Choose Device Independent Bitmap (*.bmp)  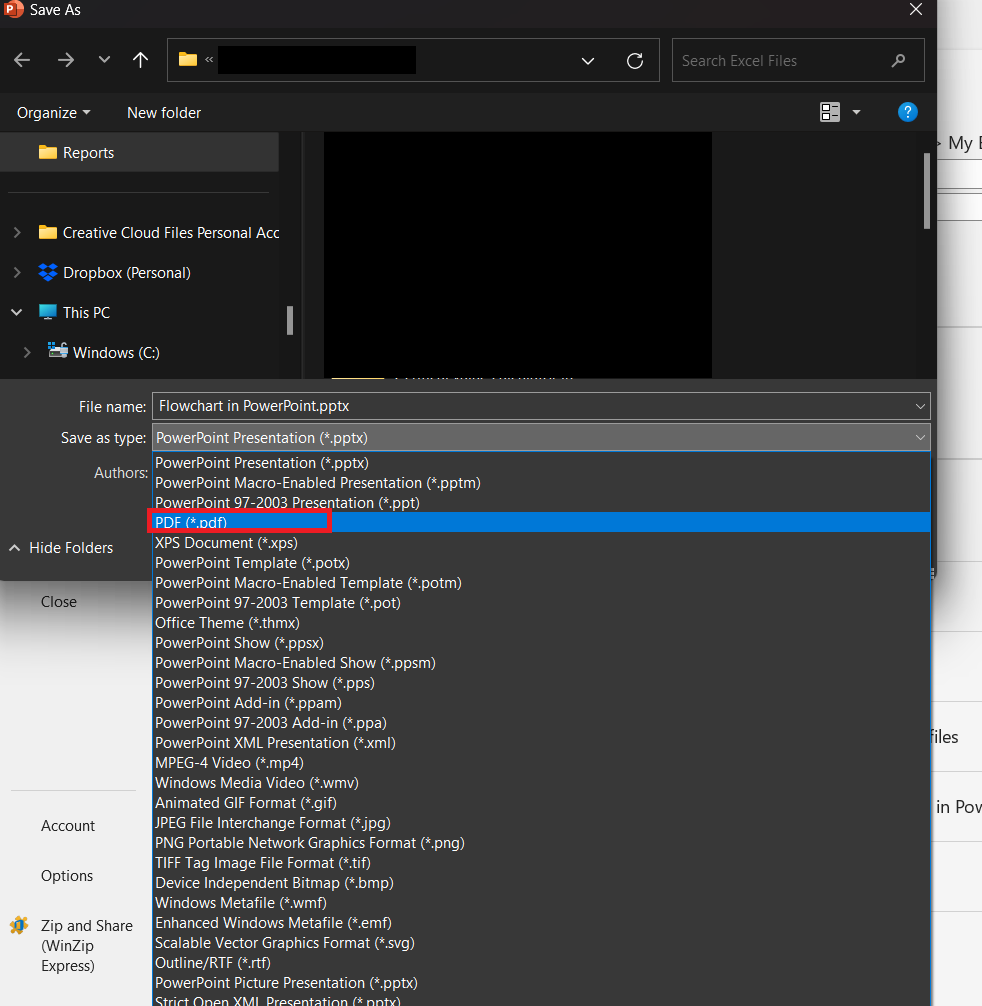click(541, 882)
